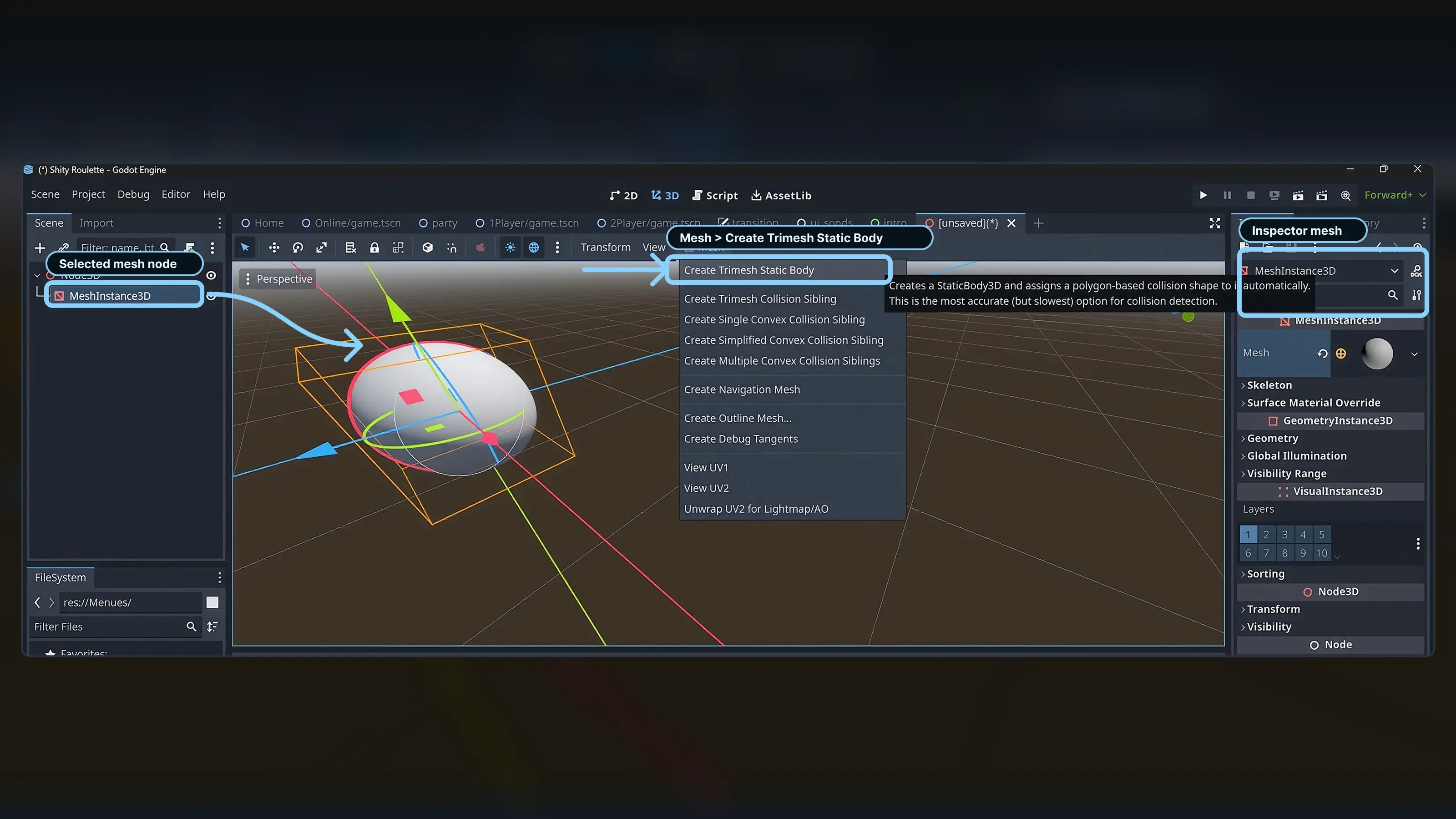
Task: Choose Create Trimesh Collision Sibling
Action: click(x=760, y=298)
